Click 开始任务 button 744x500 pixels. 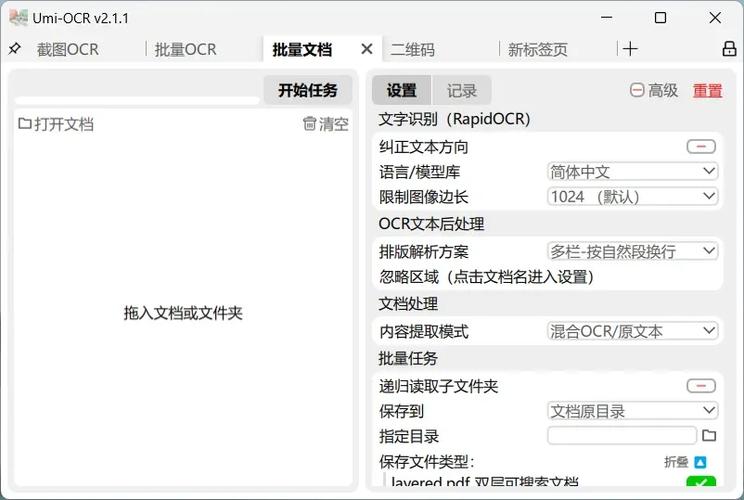coord(307,90)
